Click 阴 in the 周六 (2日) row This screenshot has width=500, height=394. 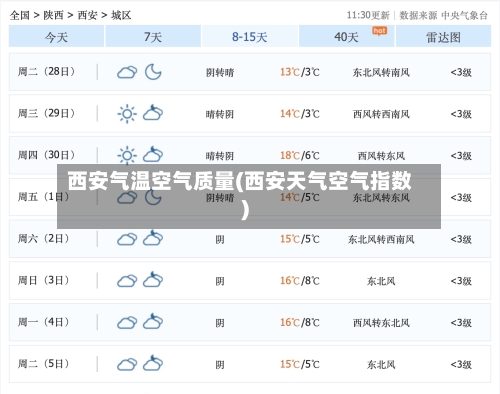click(x=220, y=239)
